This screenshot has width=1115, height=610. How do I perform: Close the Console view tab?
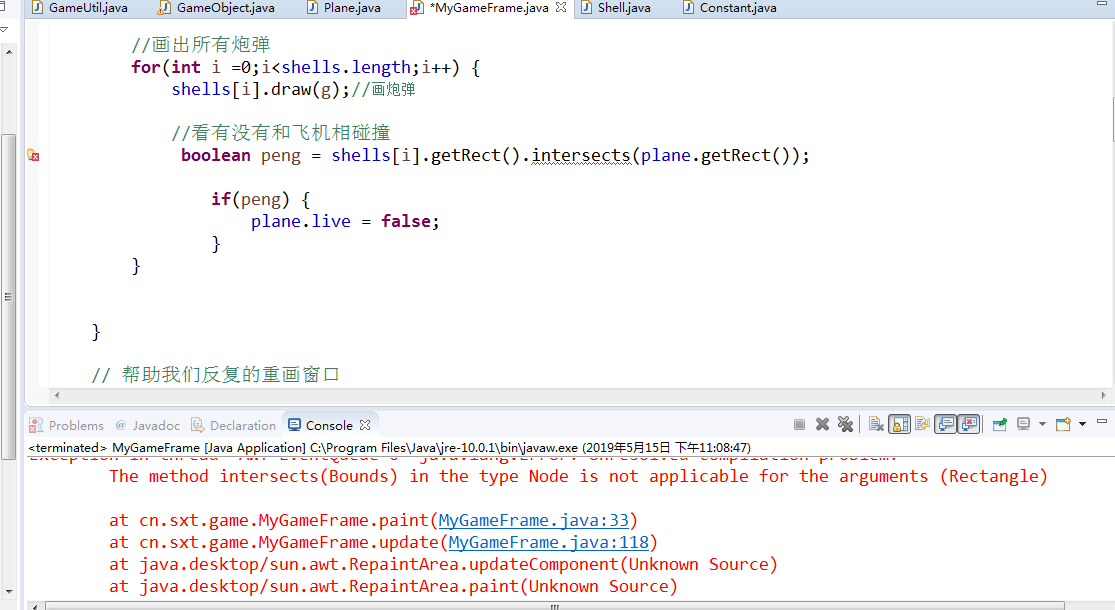(x=365, y=424)
